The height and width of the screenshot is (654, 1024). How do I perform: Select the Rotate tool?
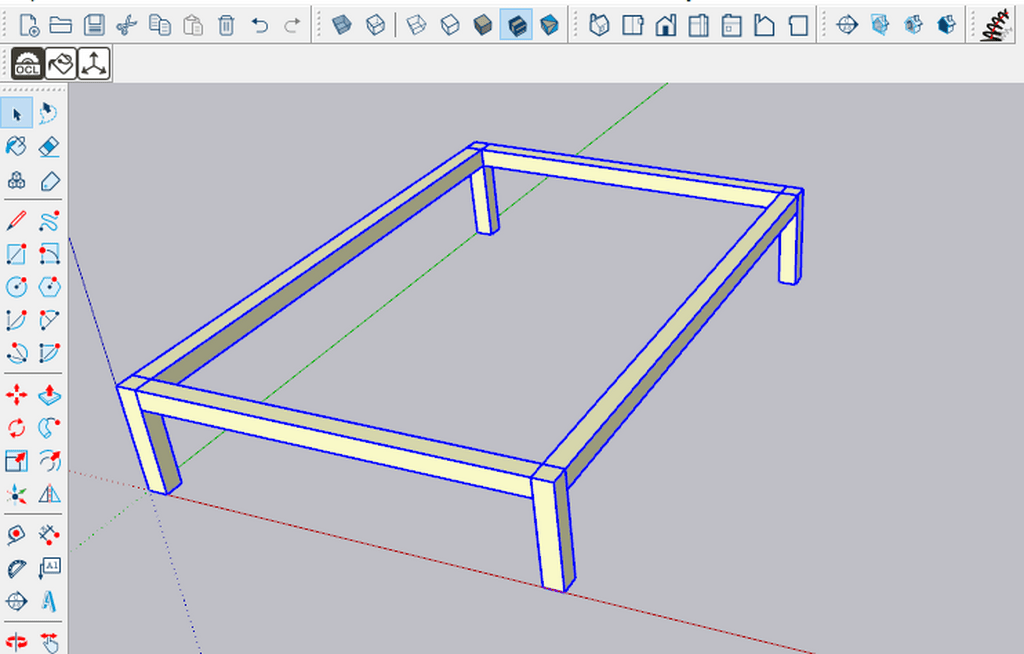(17, 428)
